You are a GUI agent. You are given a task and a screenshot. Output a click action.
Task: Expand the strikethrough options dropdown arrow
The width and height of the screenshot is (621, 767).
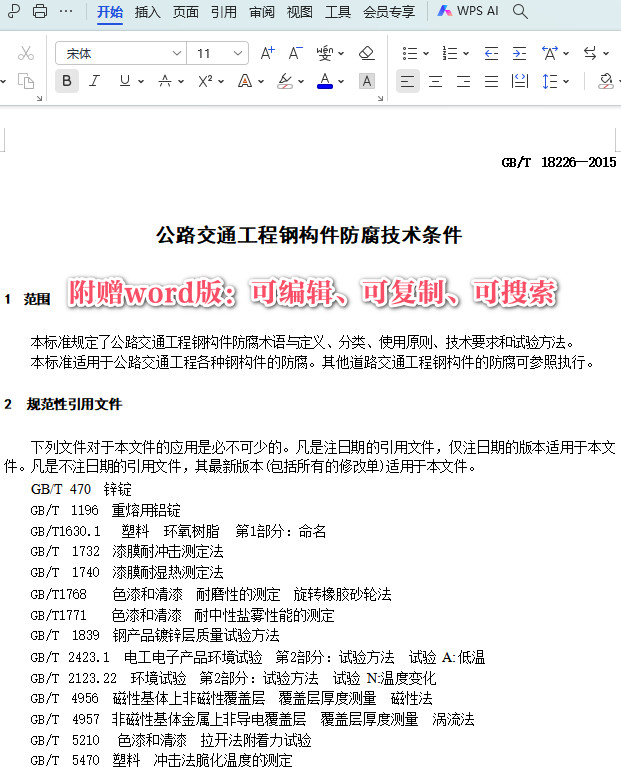coord(181,81)
